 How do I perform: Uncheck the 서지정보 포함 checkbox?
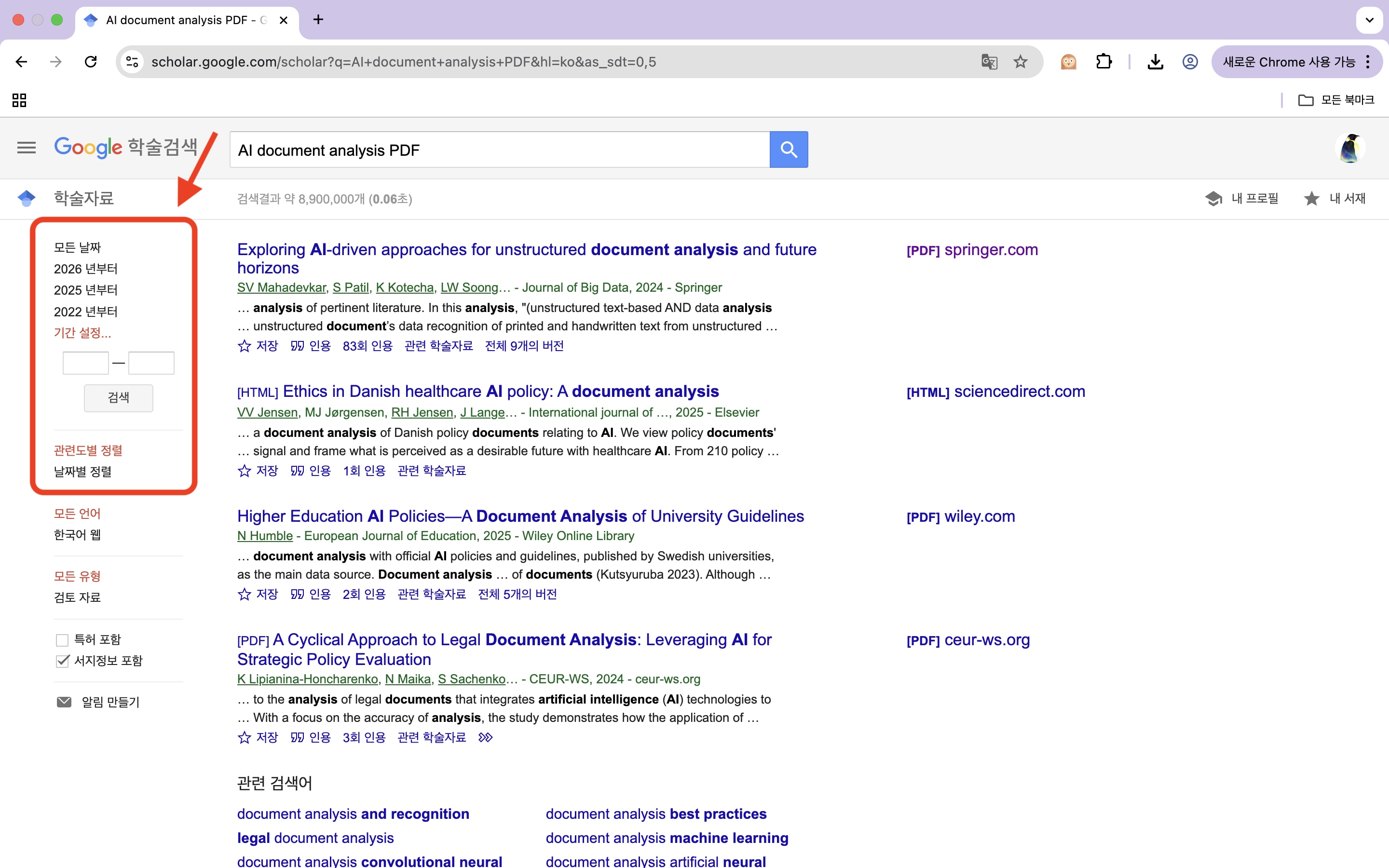62,661
